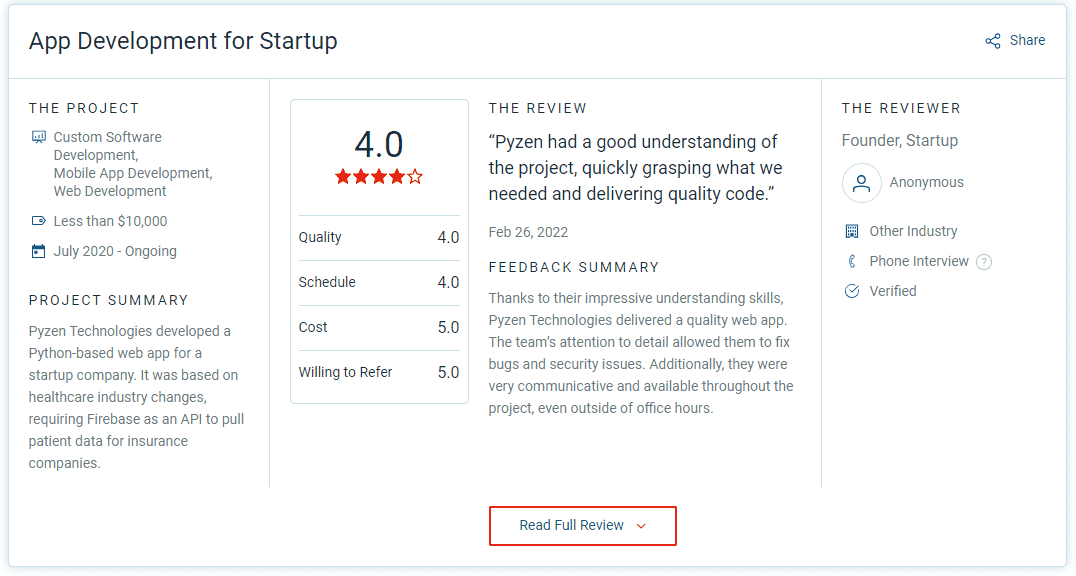Click the Share network icon

tap(993, 41)
